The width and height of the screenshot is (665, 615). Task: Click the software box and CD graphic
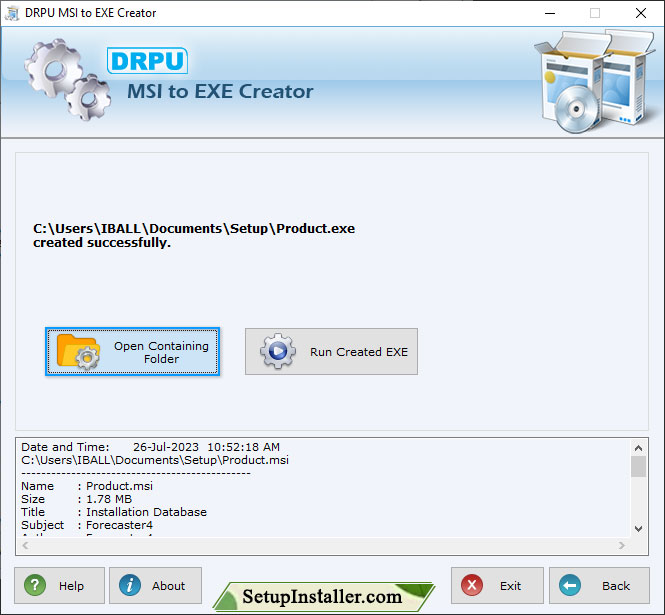[x=595, y=81]
